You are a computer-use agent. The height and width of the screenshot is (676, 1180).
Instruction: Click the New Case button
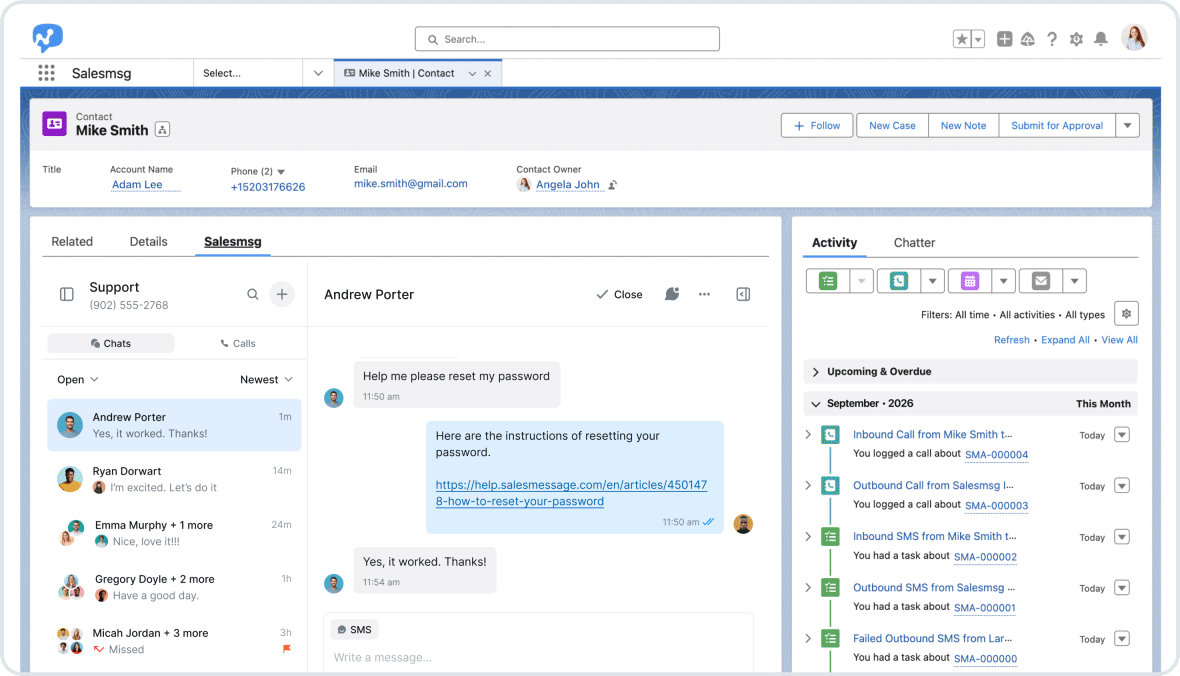[893, 126]
